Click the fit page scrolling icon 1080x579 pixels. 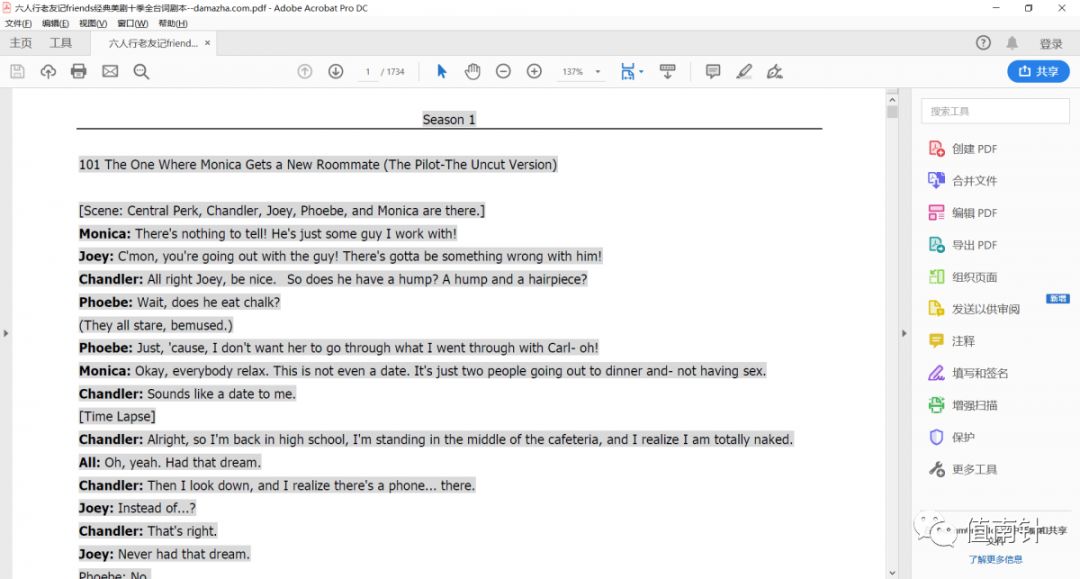coord(627,72)
